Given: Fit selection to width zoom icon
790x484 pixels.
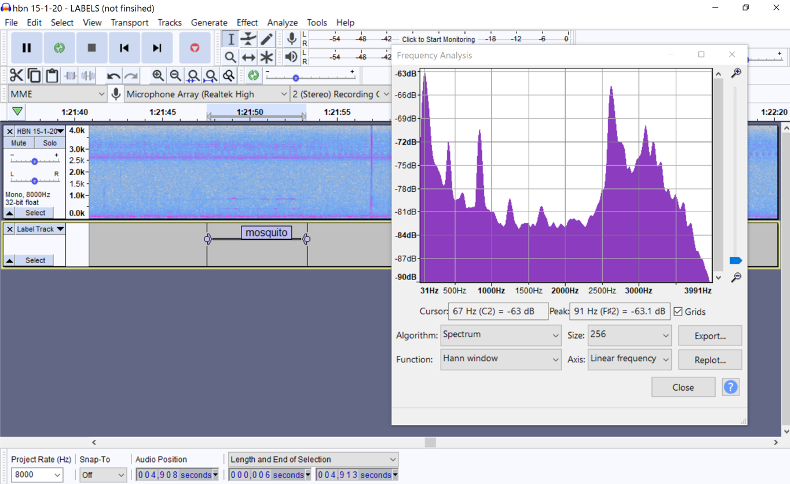Looking at the screenshot, I should pyautogui.click(x=193, y=76).
